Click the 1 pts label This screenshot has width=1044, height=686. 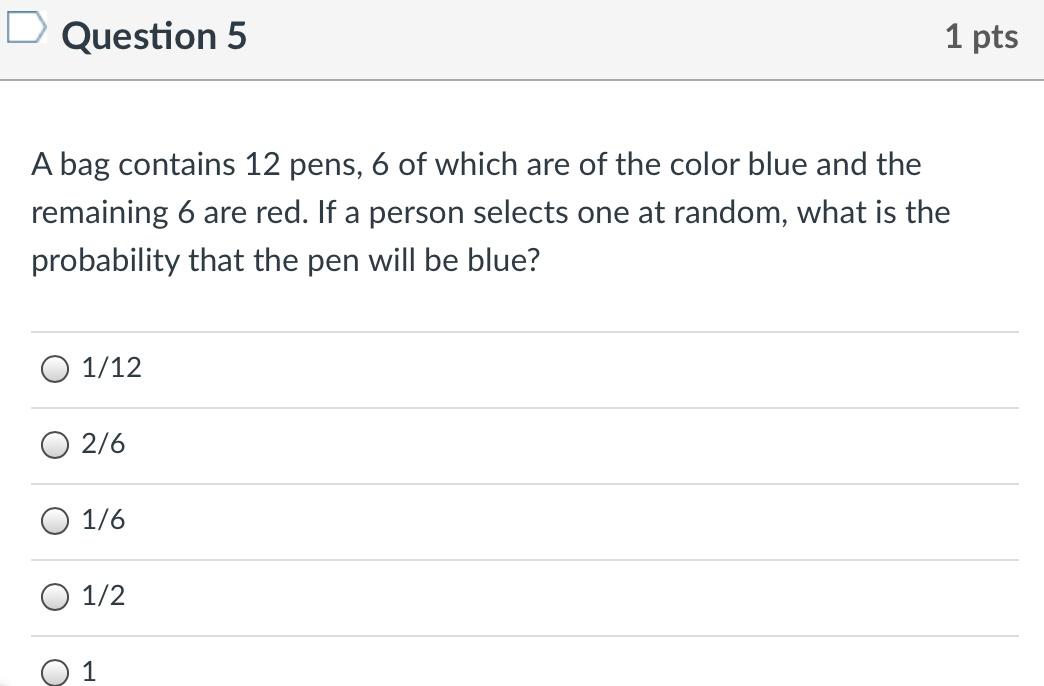pos(980,36)
